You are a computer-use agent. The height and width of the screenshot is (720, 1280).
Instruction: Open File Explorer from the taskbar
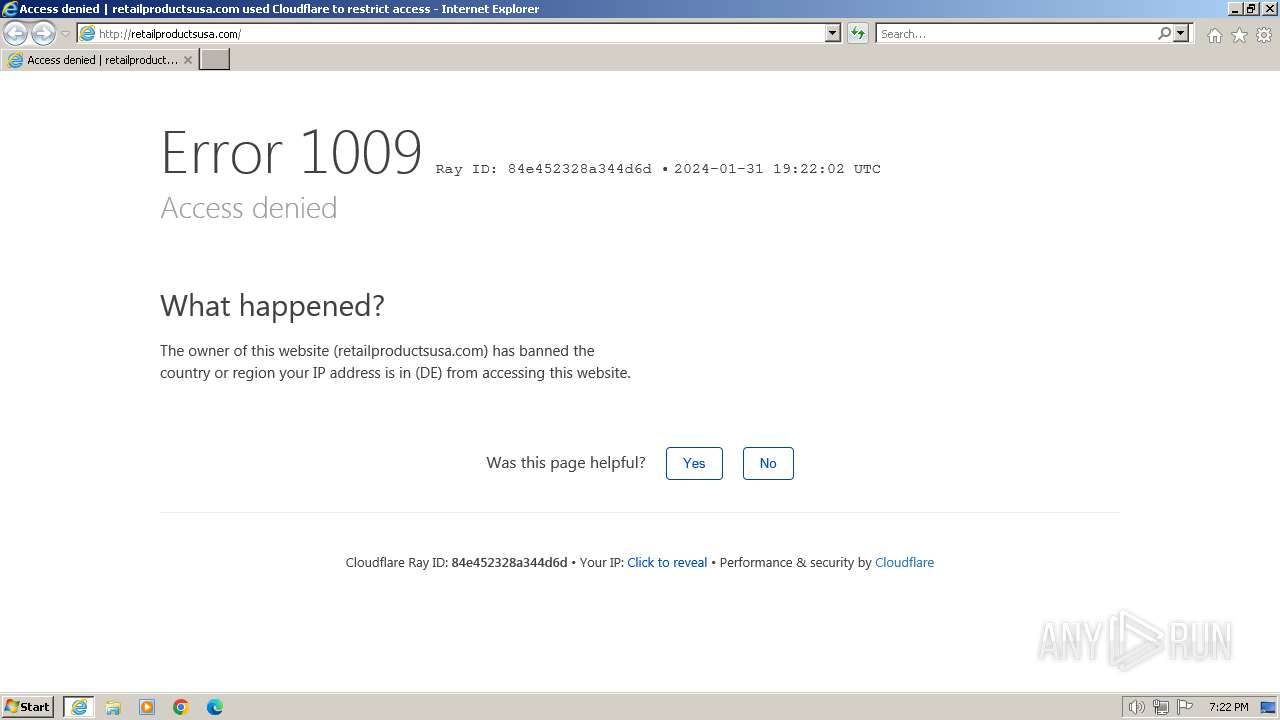113,707
